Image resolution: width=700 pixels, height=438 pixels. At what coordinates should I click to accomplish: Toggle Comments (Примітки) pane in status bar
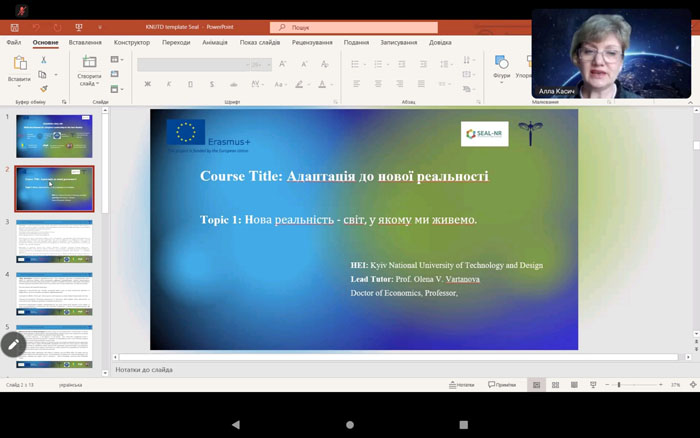[x=502, y=385]
